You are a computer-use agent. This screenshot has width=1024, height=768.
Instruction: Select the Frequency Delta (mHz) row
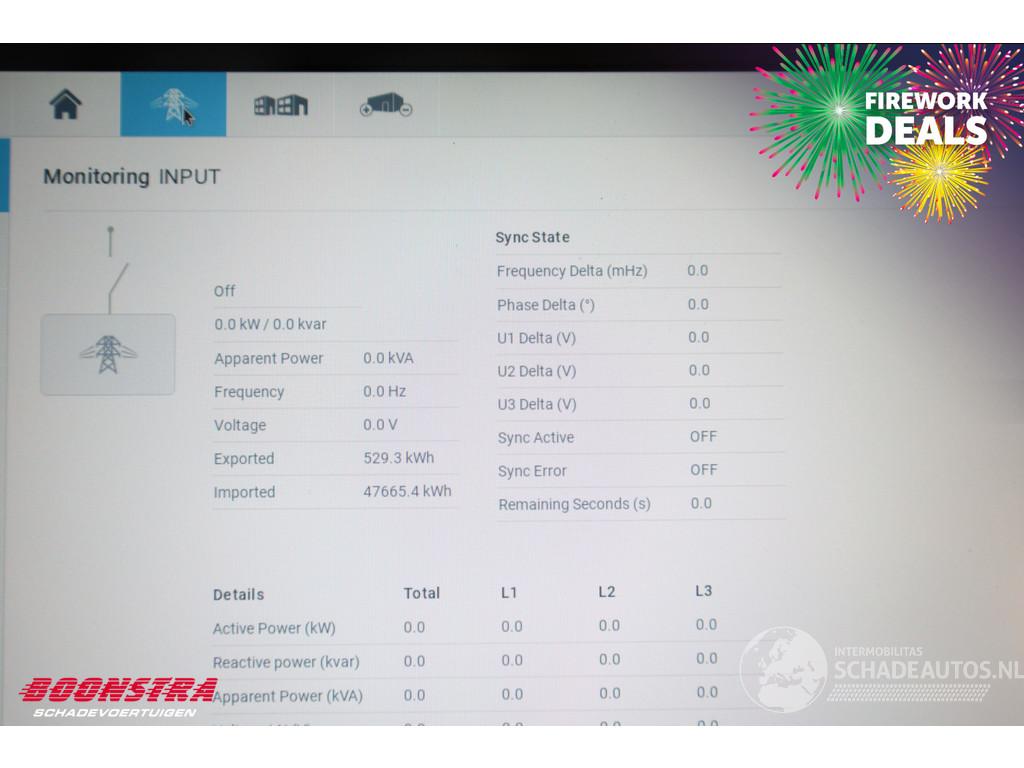[572, 271]
